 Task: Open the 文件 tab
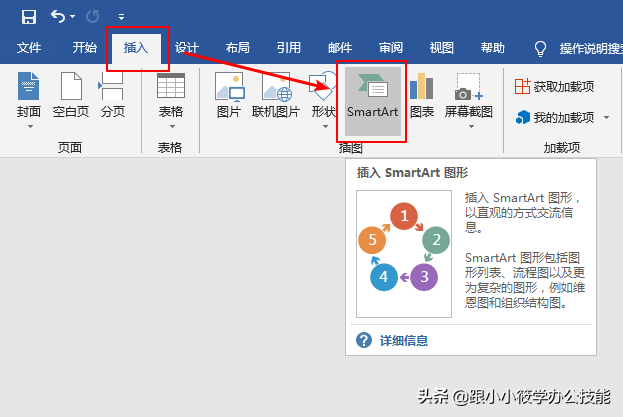(29, 48)
